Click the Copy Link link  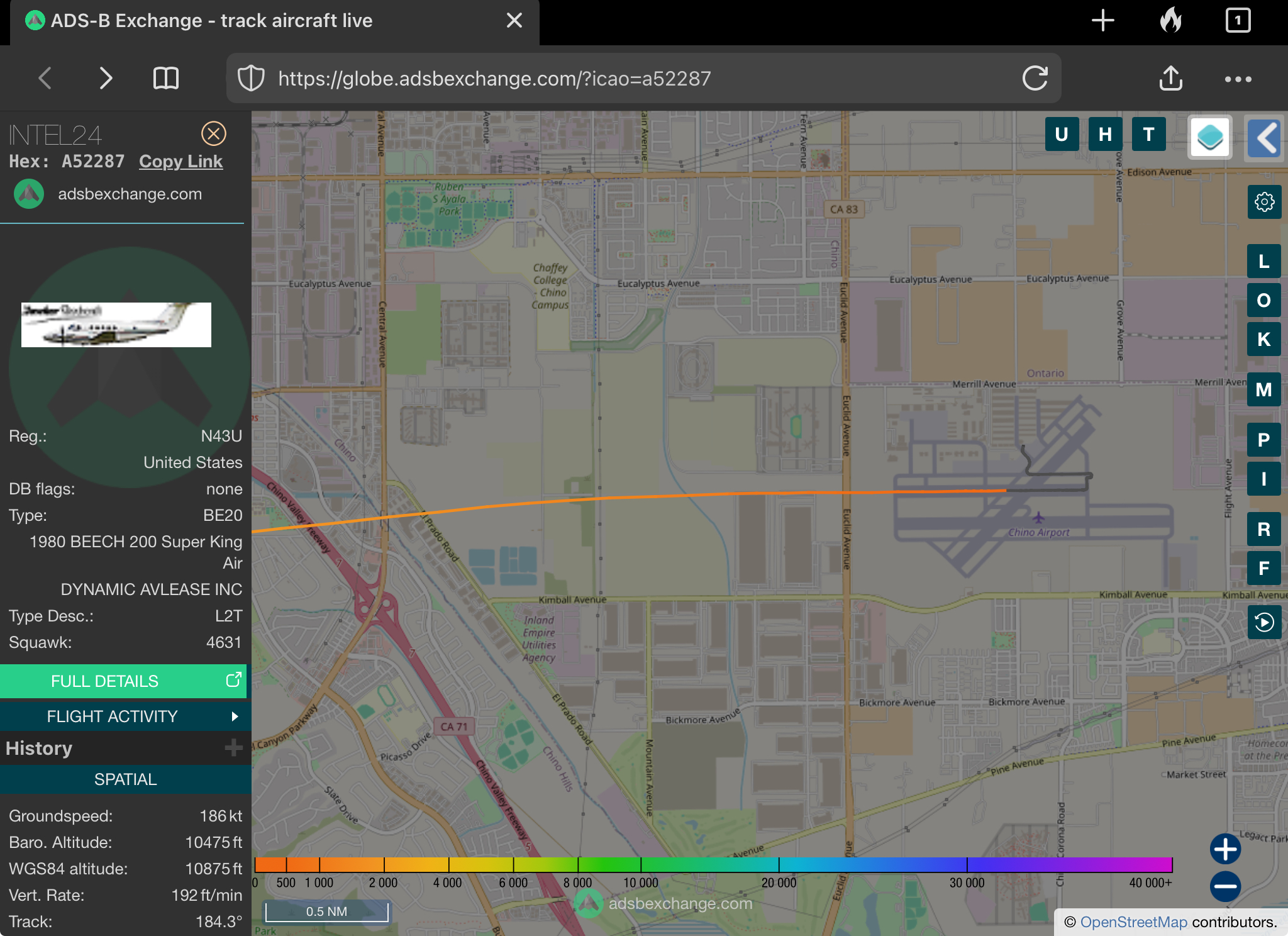tap(180, 162)
